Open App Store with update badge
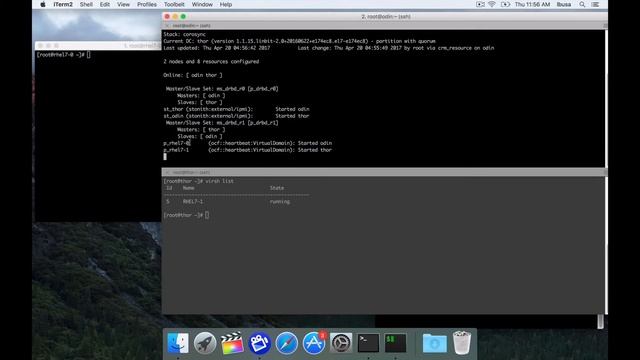640x360 pixels. click(x=314, y=343)
